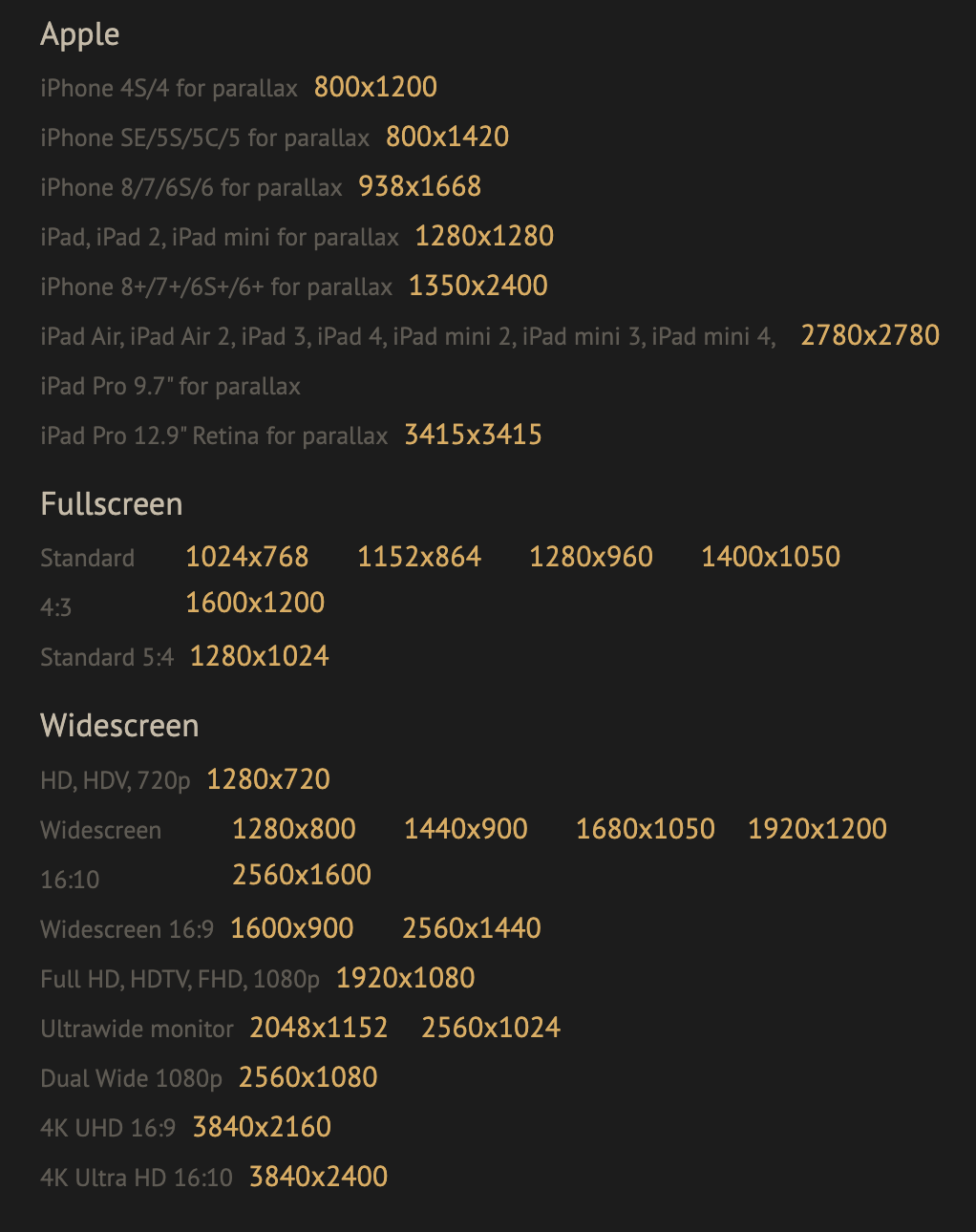The height and width of the screenshot is (1232, 976).
Task: Pick the 2560x1440 widescreen 16:9 link
Action: coord(472,928)
